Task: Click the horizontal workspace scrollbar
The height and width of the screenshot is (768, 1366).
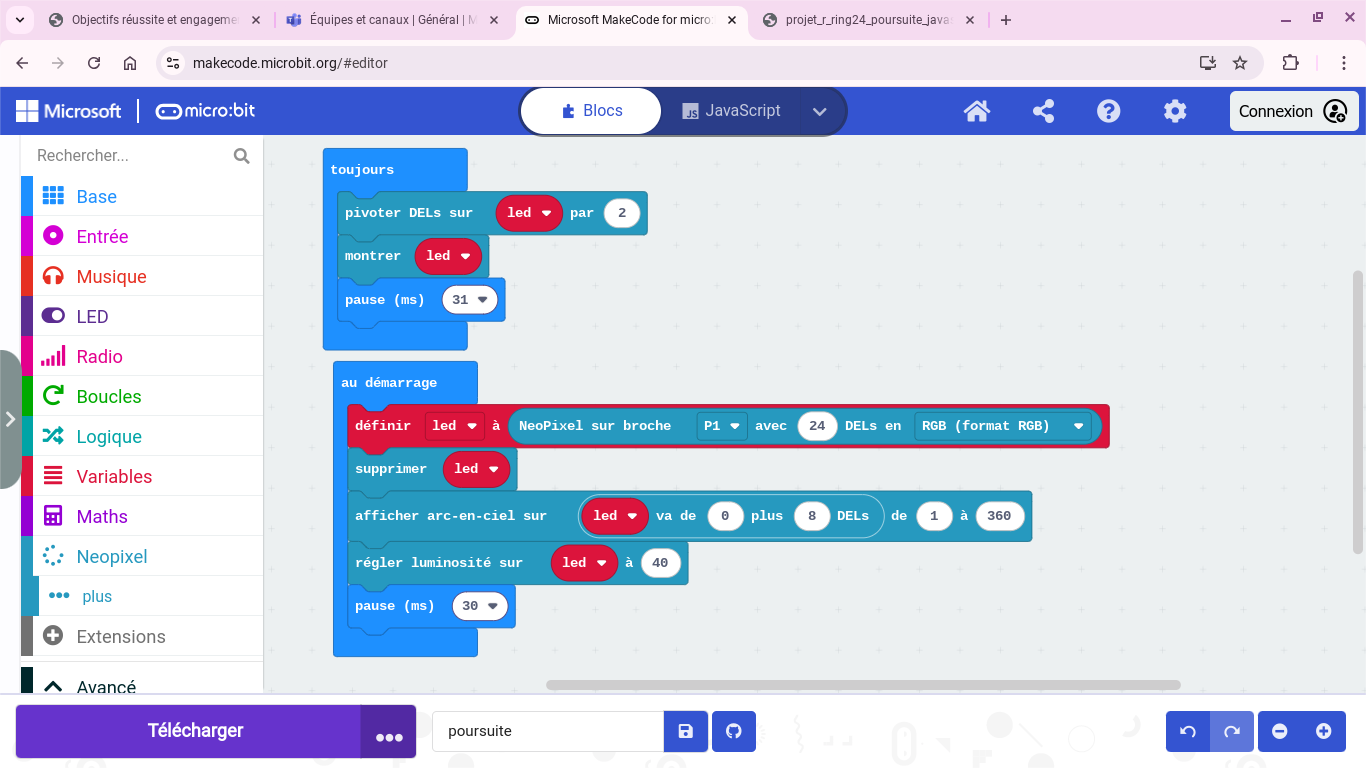Action: tap(863, 685)
